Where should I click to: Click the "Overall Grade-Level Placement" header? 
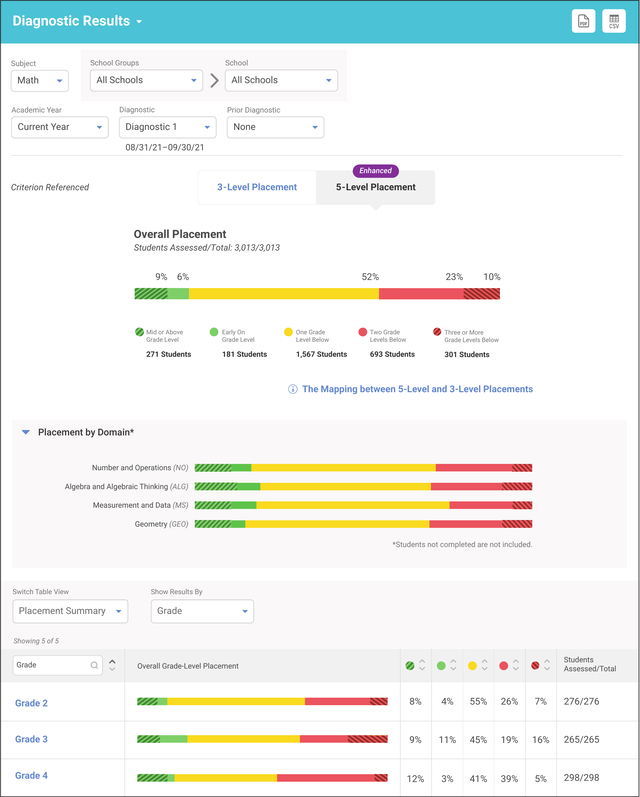[188, 666]
